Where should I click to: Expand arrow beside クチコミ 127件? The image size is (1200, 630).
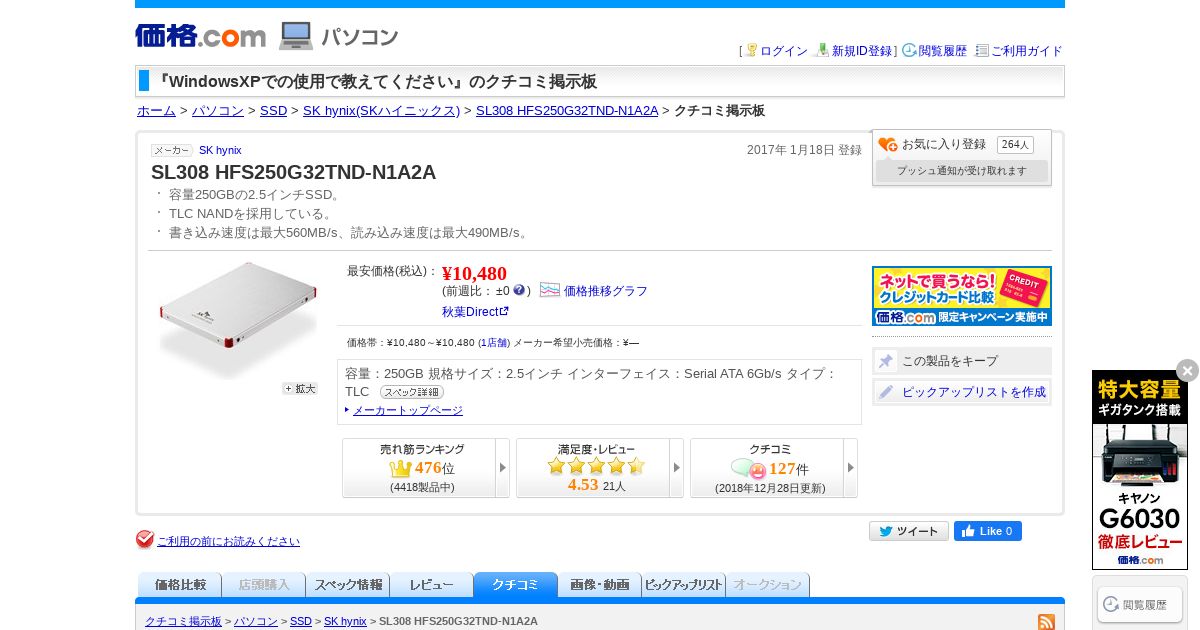(851, 468)
